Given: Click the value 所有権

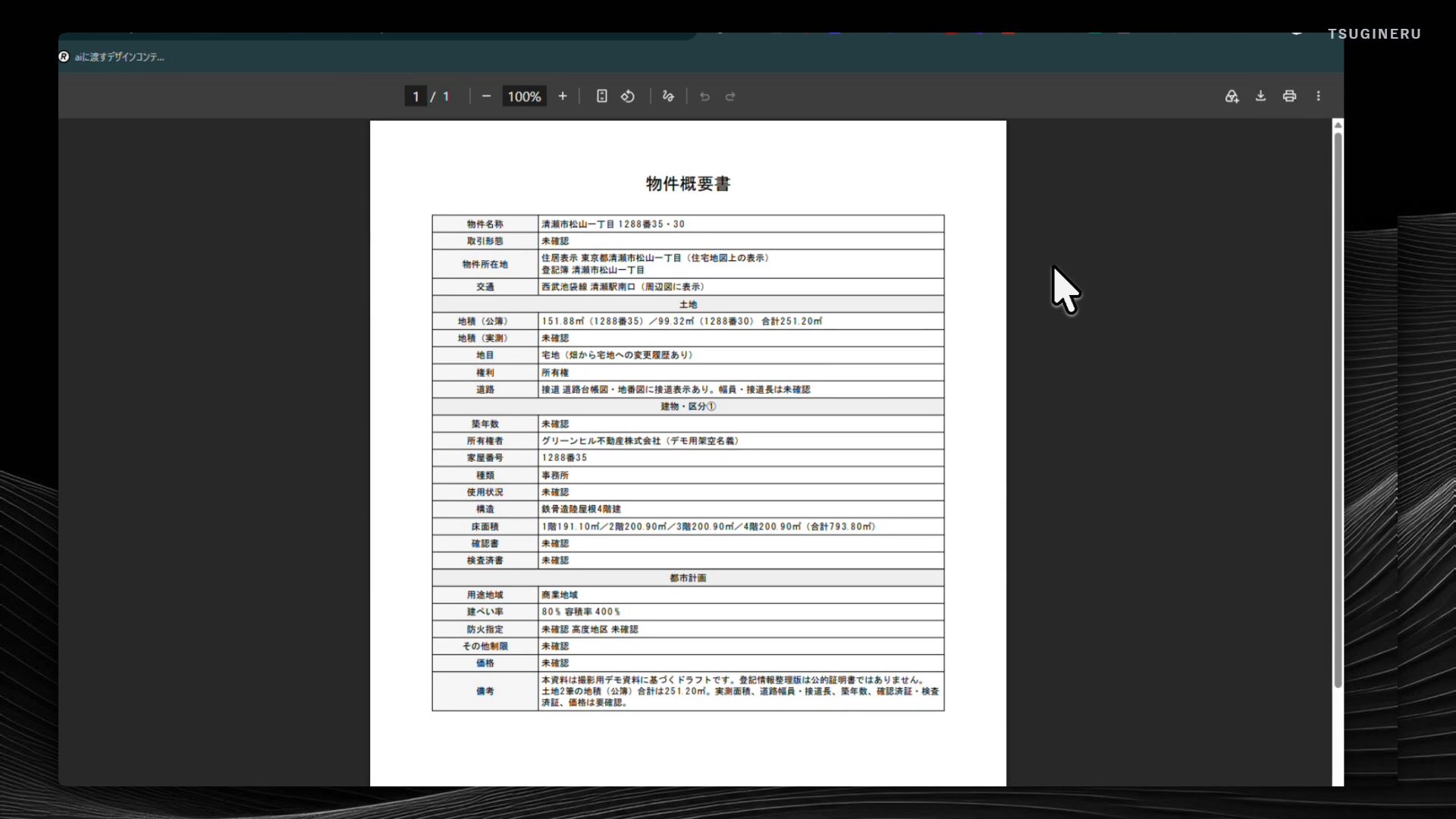Looking at the screenshot, I should click(555, 373).
